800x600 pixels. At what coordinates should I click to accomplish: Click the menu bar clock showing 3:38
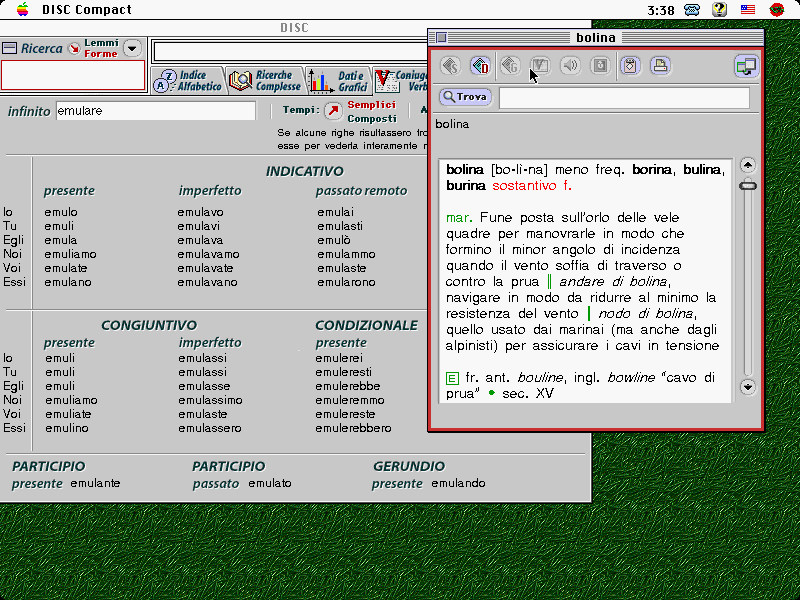(x=661, y=10)
